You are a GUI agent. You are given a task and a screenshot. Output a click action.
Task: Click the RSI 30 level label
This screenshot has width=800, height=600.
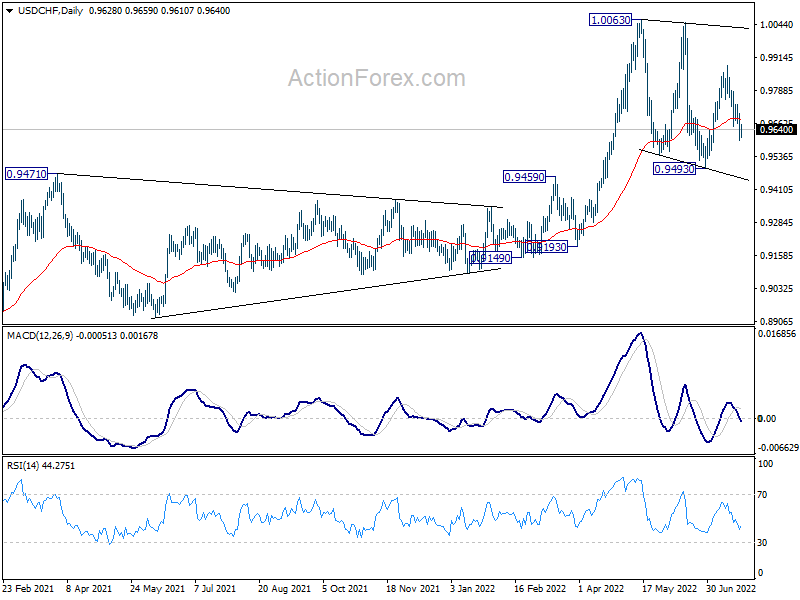(762, 542)
